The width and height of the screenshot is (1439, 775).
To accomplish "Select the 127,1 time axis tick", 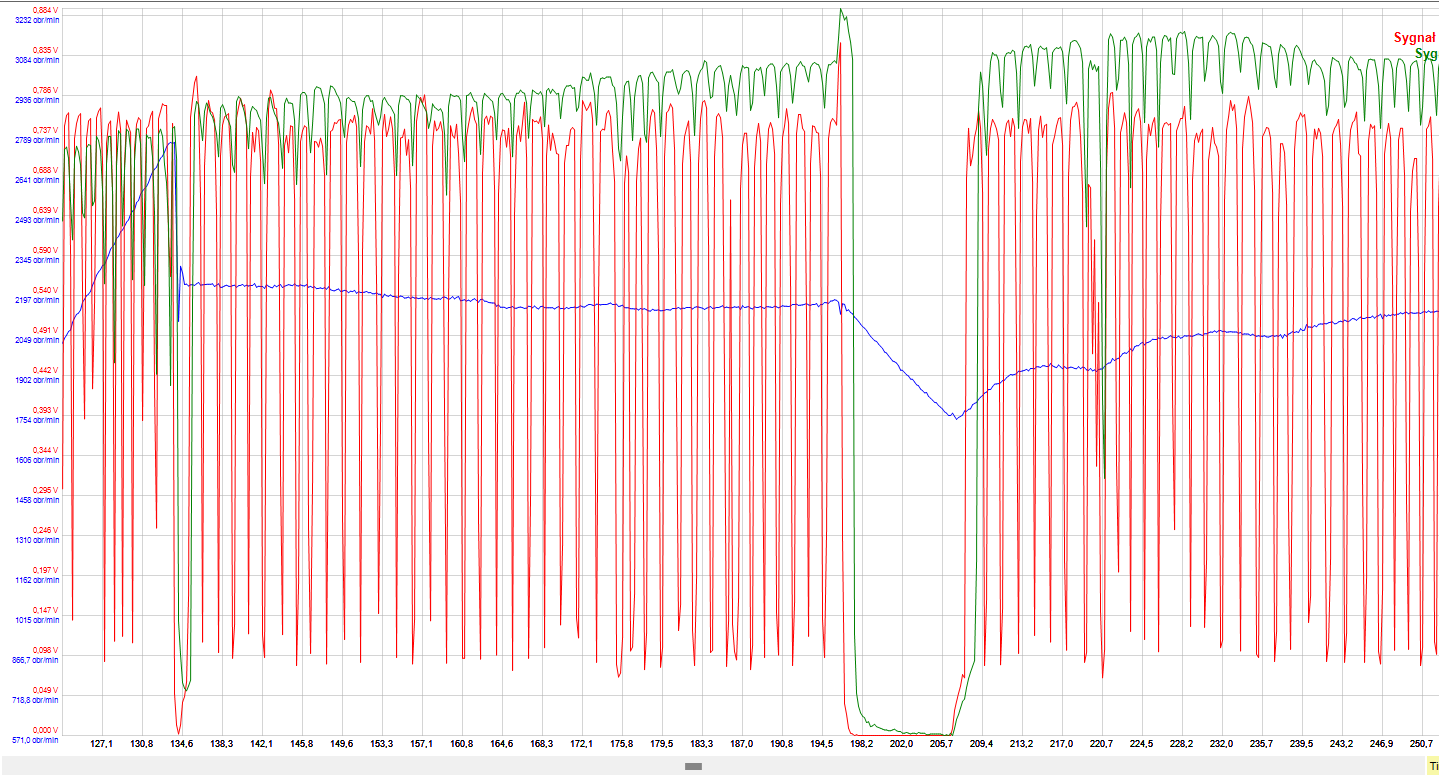I will tap(101, 744).
